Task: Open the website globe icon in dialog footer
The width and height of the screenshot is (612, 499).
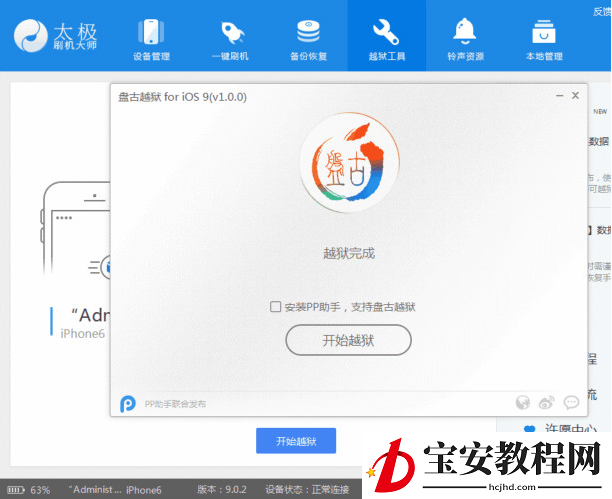Action: [x=523, y=402]
